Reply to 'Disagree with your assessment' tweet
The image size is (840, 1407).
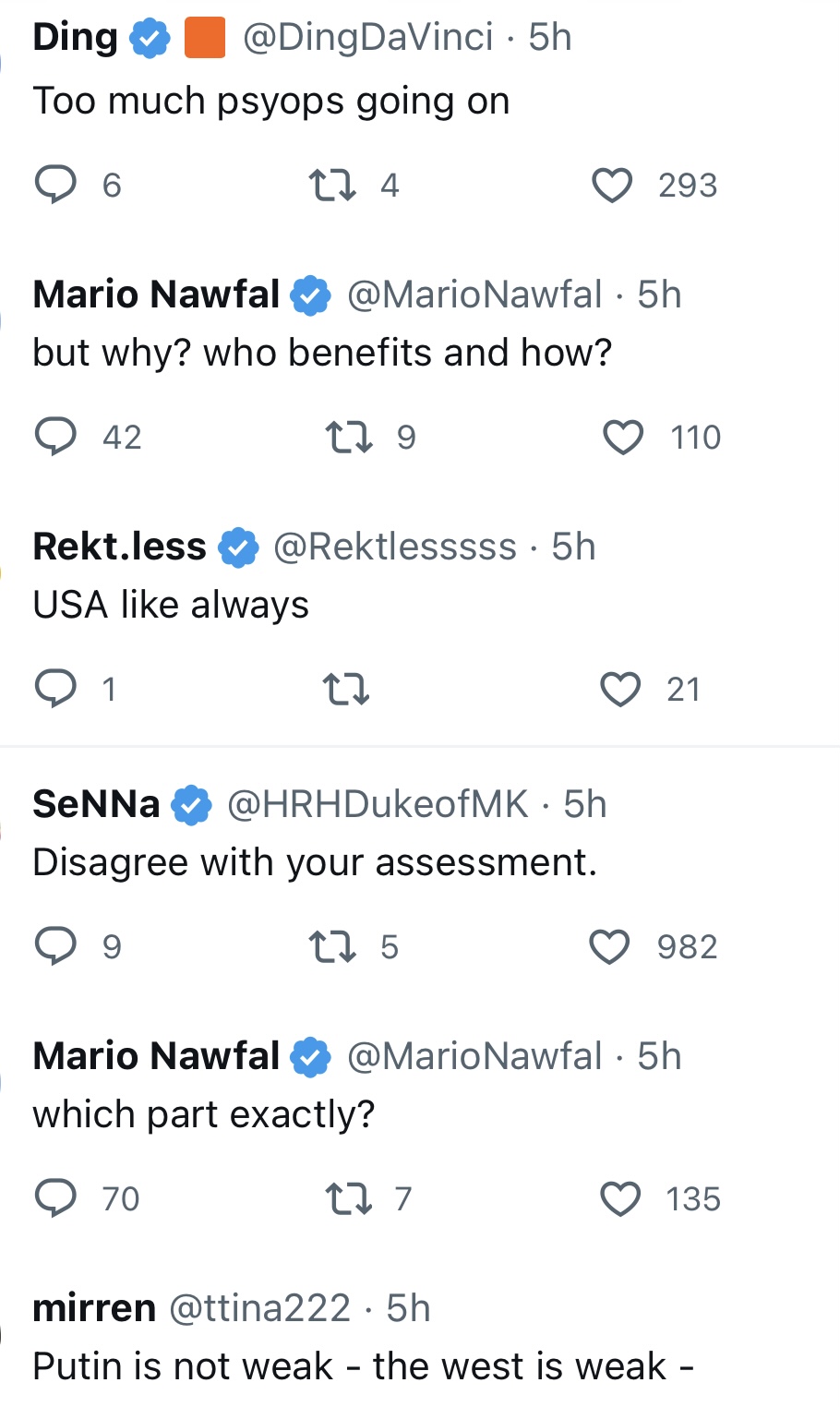(x=55, y=946)
